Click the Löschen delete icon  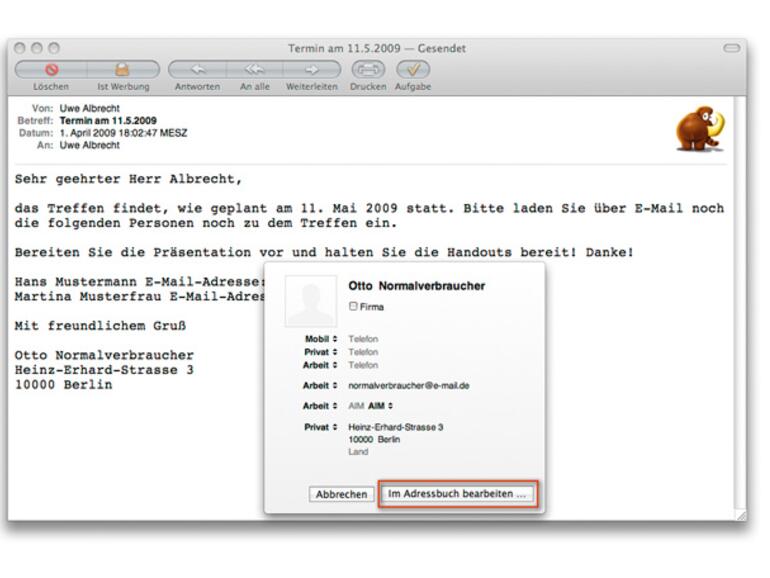[x=52, y=69]
